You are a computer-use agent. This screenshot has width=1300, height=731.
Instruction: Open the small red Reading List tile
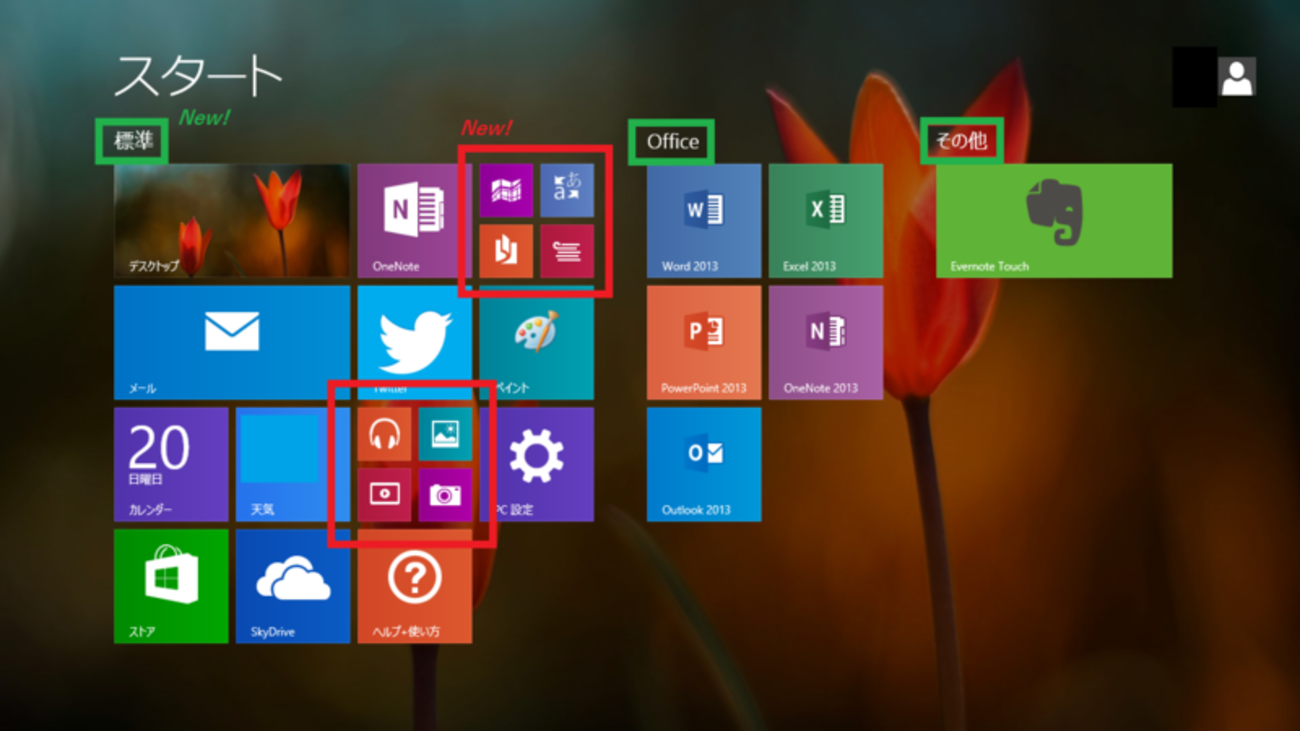[567, 251]
